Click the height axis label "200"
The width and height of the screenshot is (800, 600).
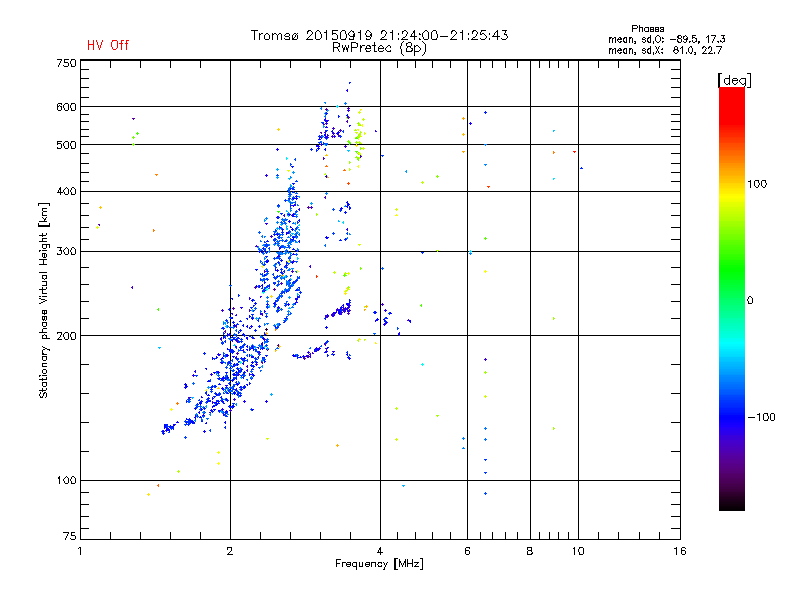(x=66, y=336)
